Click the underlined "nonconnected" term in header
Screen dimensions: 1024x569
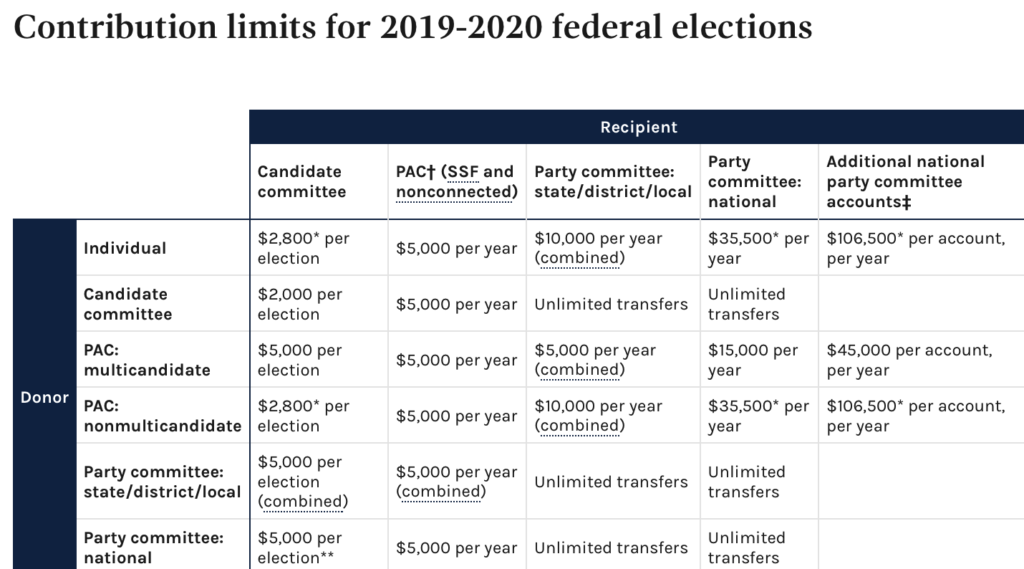tap(454, 192)
